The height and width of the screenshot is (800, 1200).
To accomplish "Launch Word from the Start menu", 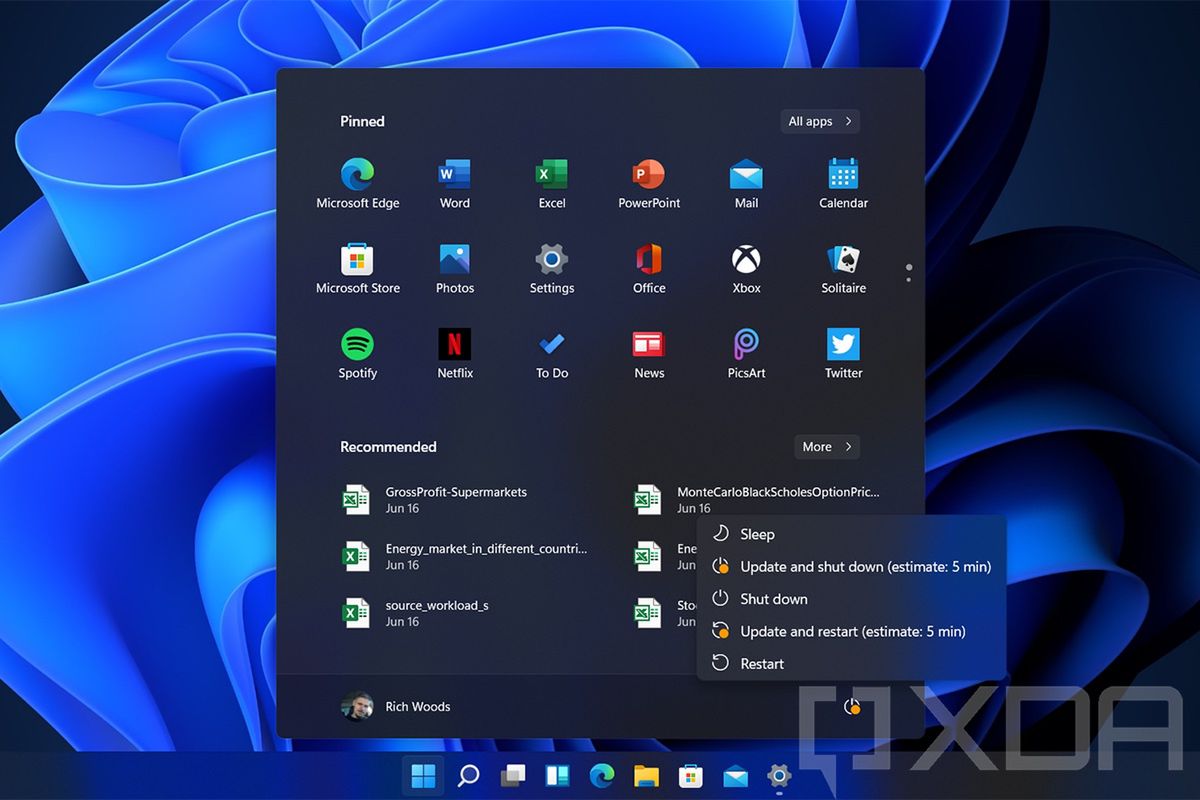I will [x=454, y=175].
